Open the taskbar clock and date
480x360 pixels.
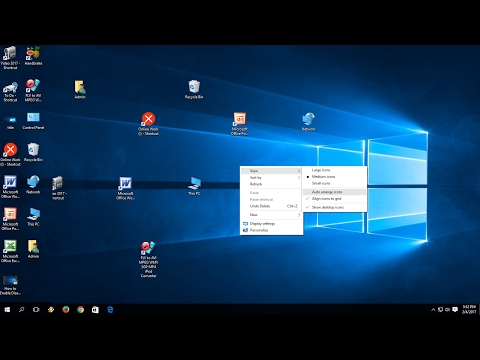click(469, 309)
